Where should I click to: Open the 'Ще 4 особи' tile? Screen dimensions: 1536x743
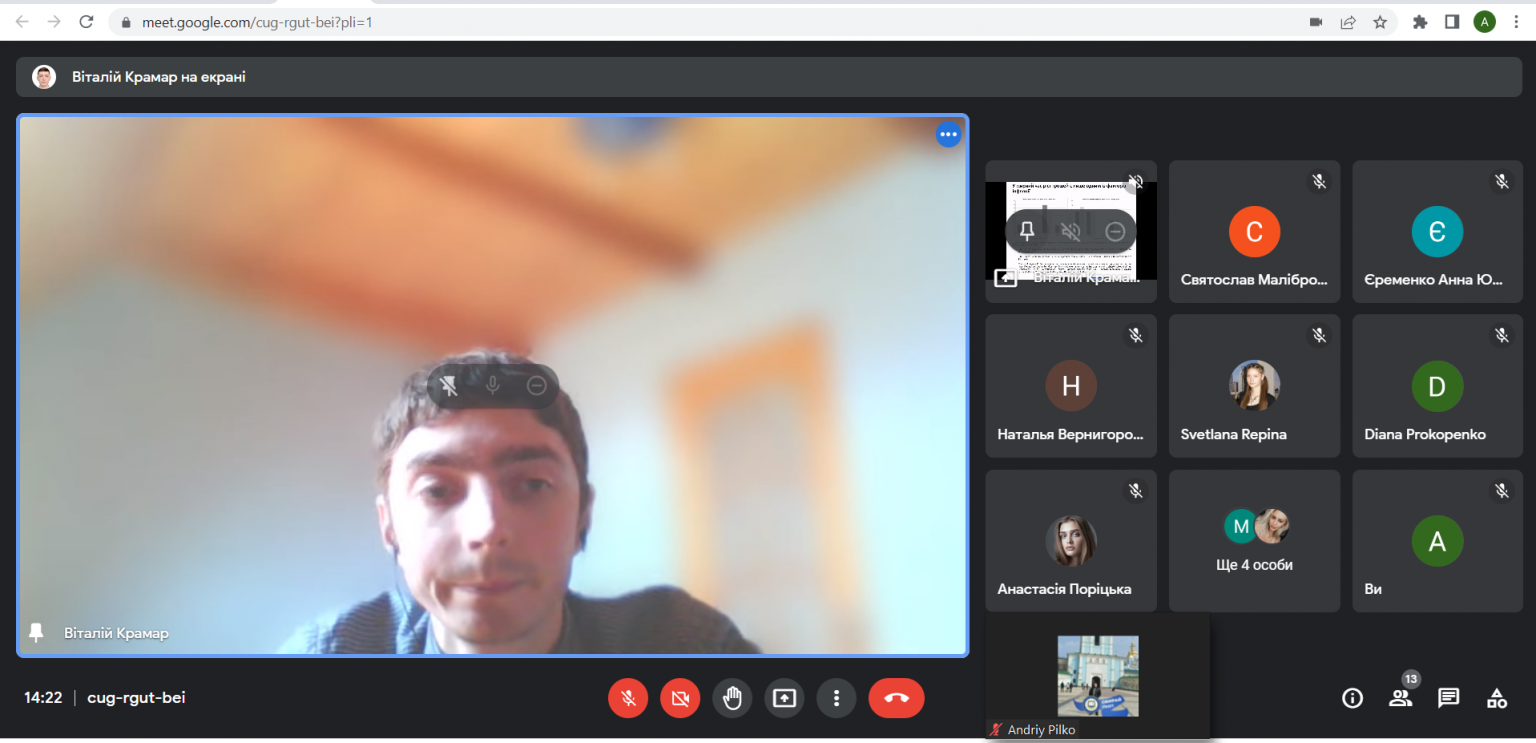pyautogui.click(x=1254, y=541)
